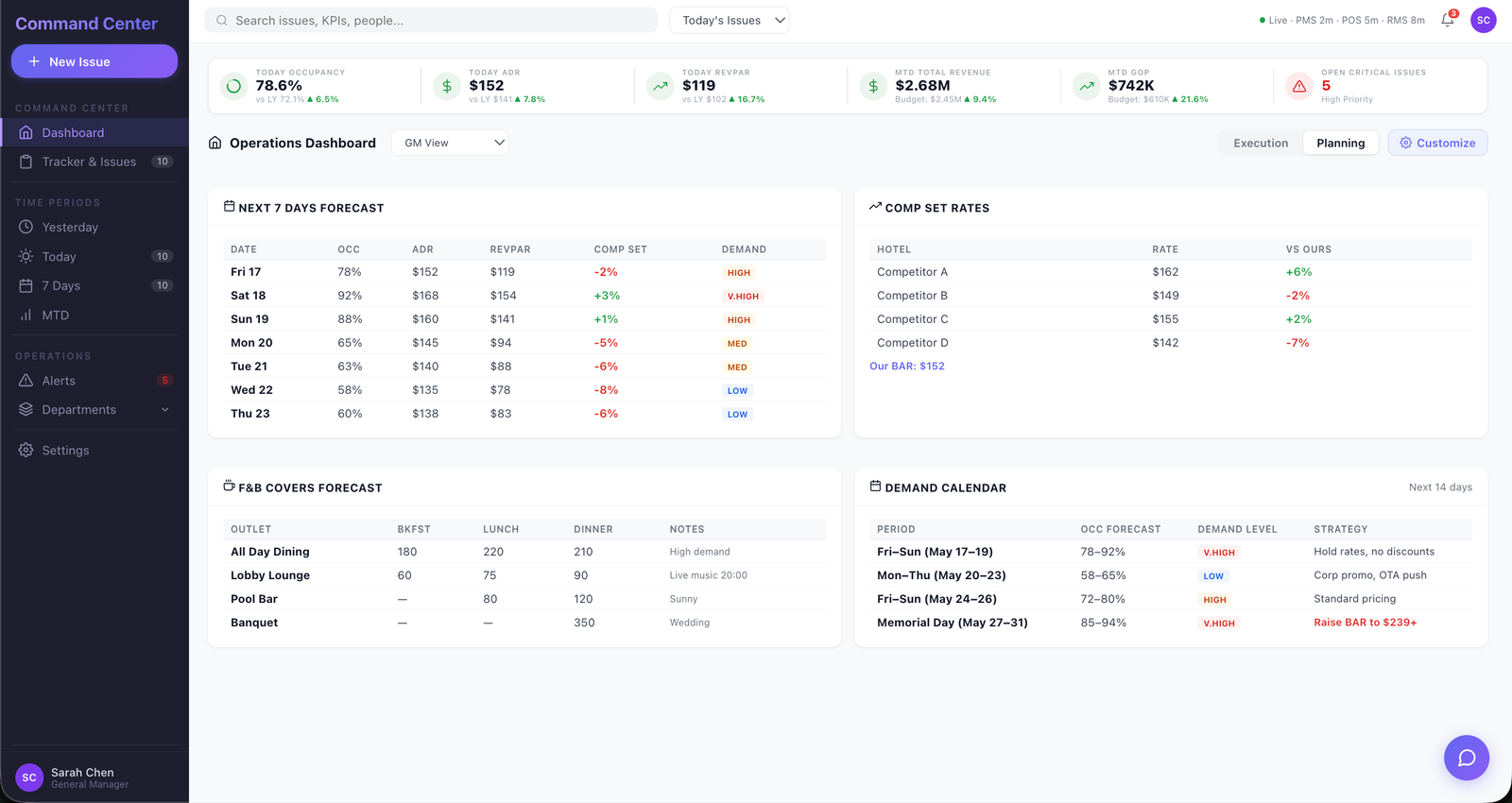Click the SC user avatar in header
The image size is (1512, 803).
[1484, 20]
